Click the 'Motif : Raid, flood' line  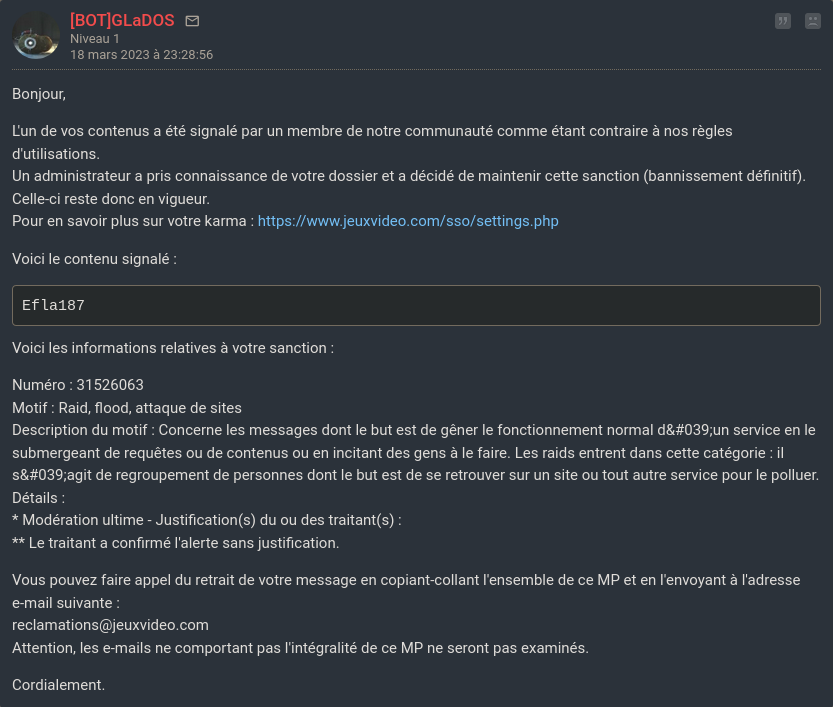[x=127, y=408]
